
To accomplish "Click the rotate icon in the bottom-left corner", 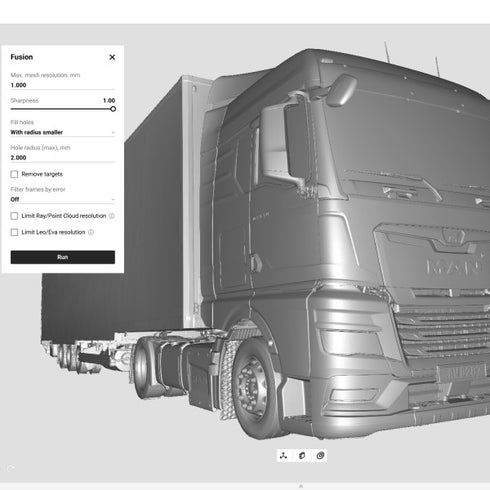I will pyautogui.click(x=10, y=468).
